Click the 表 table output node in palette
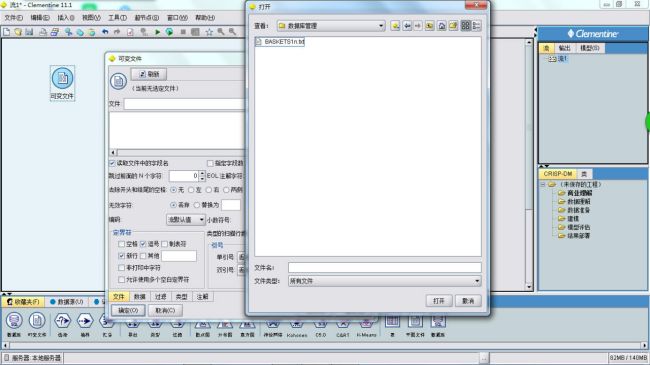Image resolution: width=650 pixels, height=365 pixels. click(392, 325)
